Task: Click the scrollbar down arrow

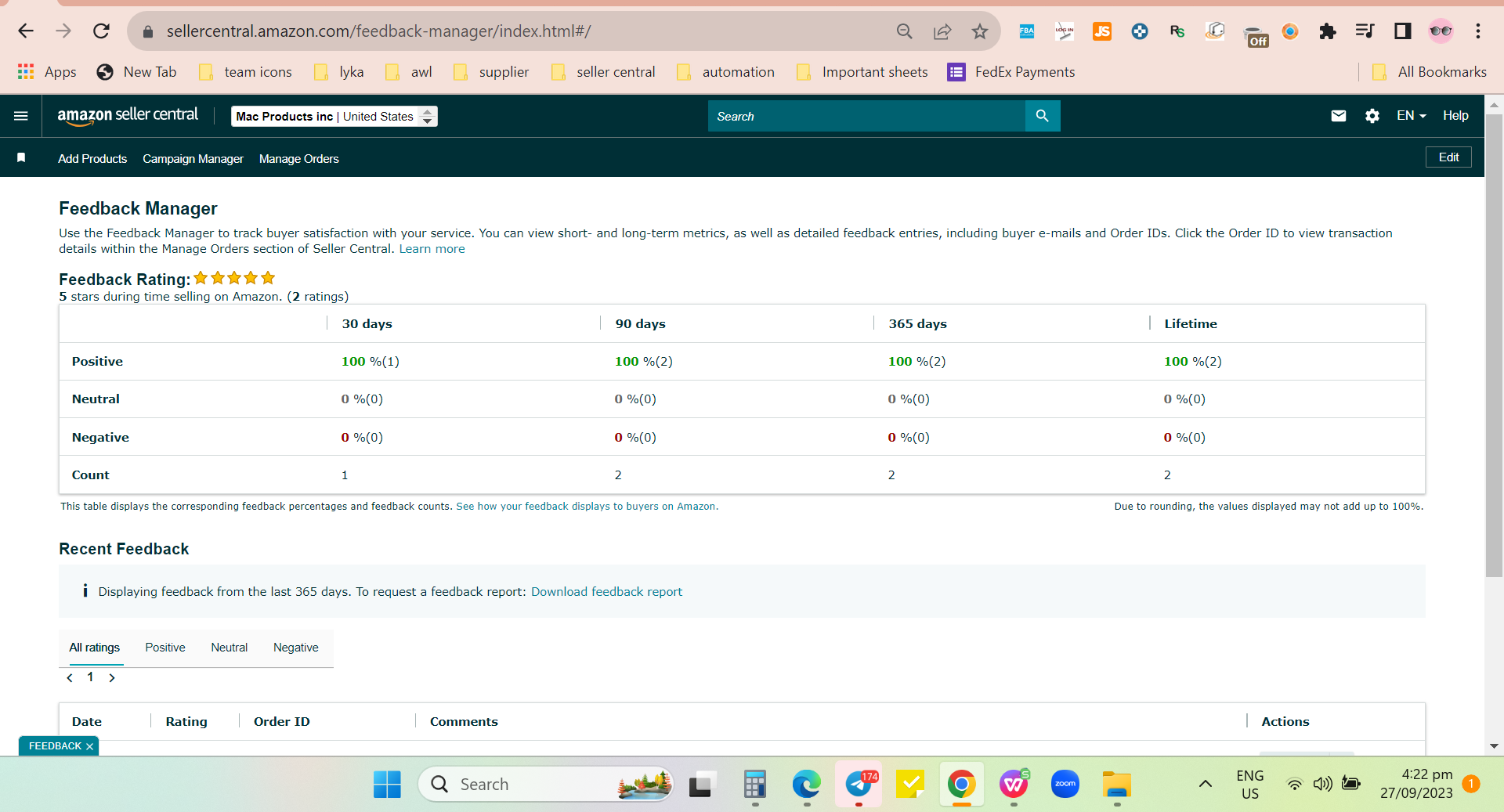Action: pyautogui.click(x=1494, y=746)
